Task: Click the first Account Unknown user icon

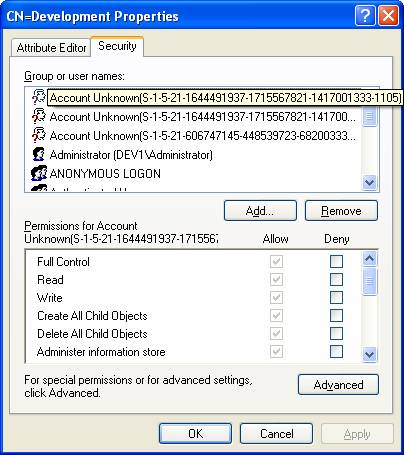Action: (x=39, y=97)
